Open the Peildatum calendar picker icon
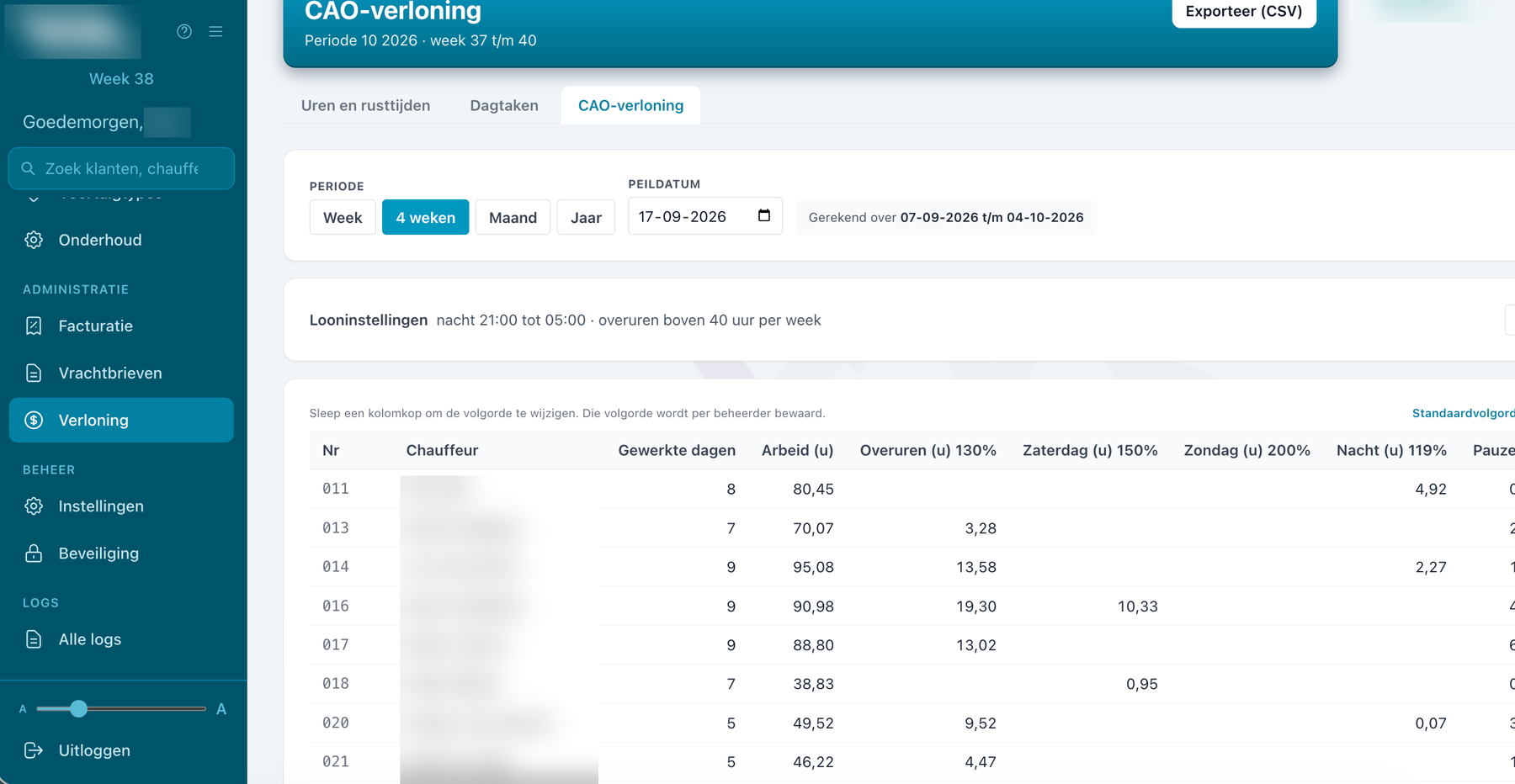This screenshot has height=784, width=1515. tap(764, 215)
